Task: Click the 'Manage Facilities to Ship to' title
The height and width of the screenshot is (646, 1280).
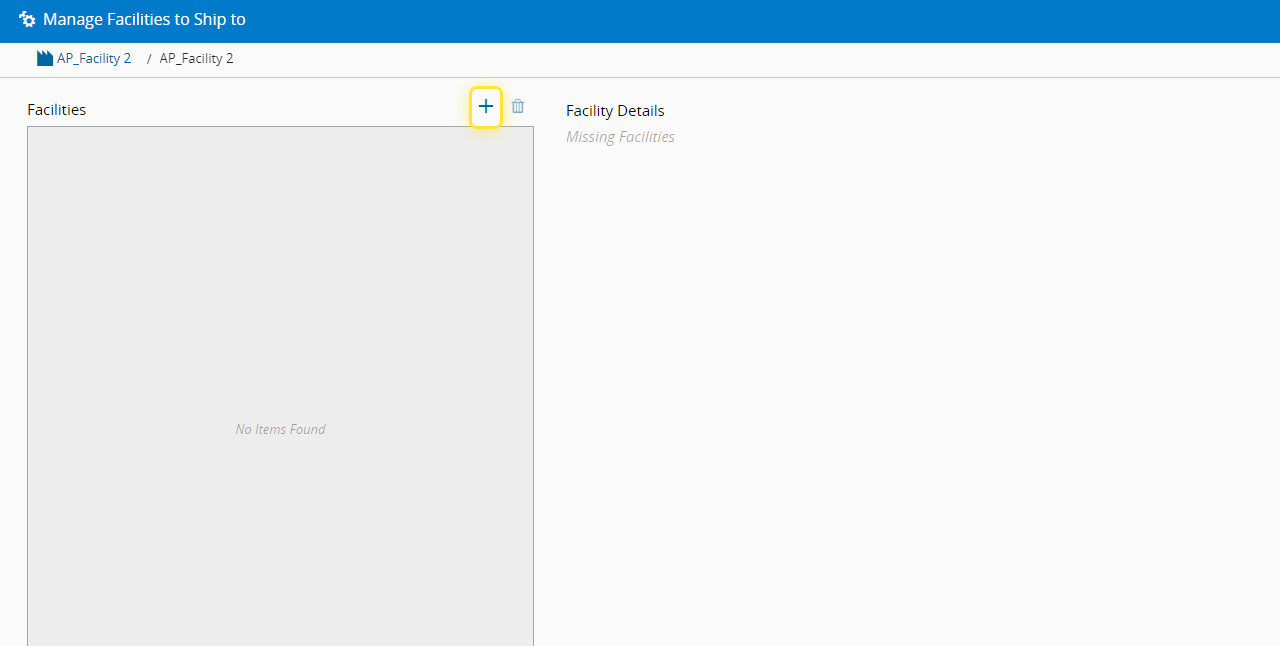Action: (144, 20)
